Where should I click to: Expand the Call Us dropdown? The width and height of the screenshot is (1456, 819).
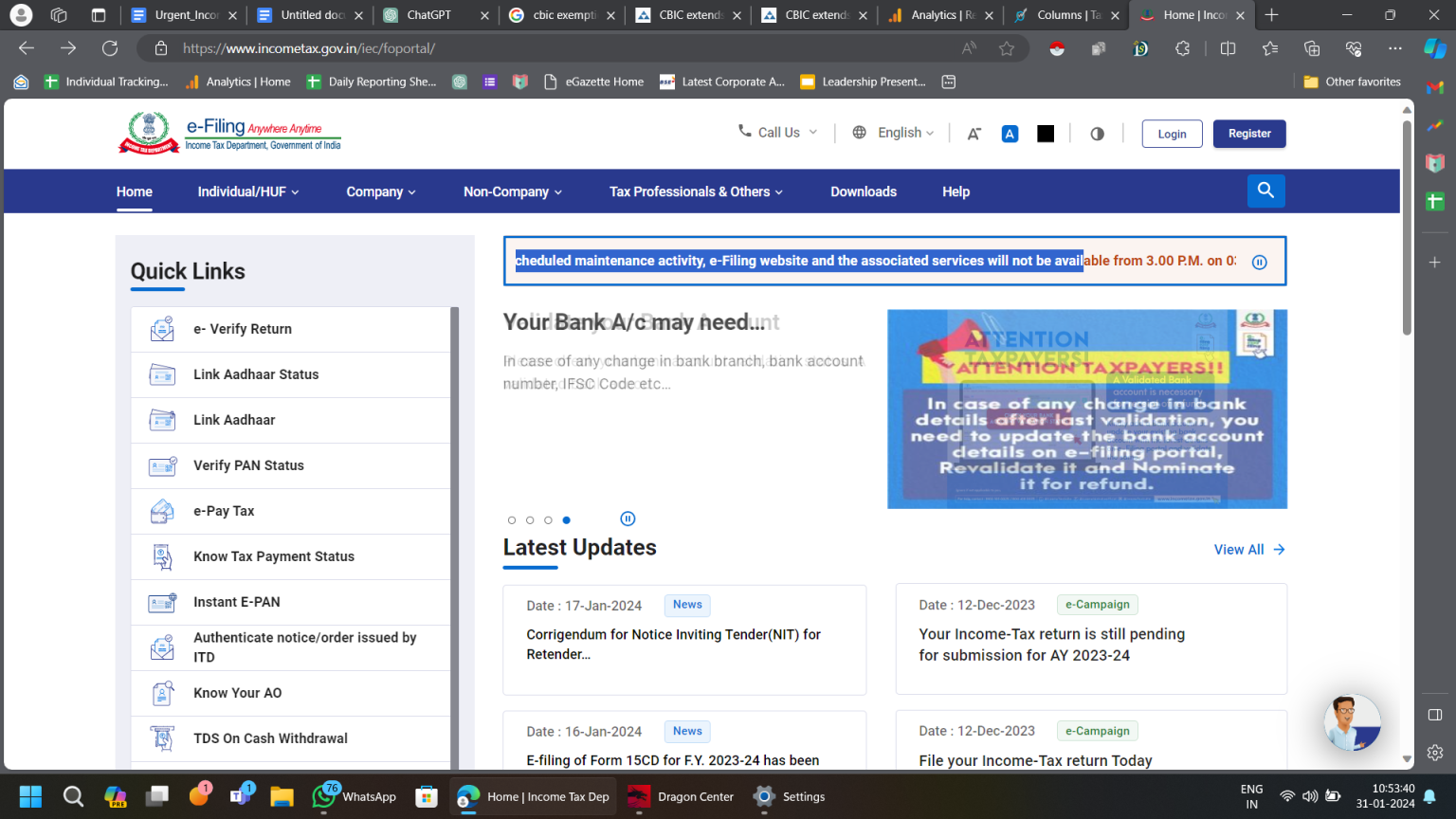tap(777, 133)
